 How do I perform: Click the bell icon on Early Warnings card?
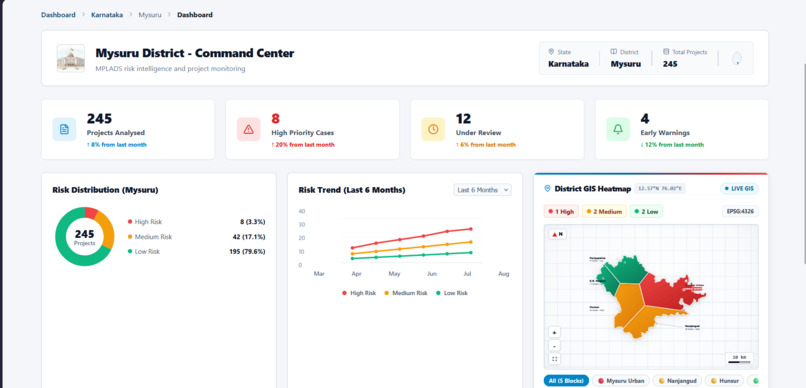[x=618, y=129]
